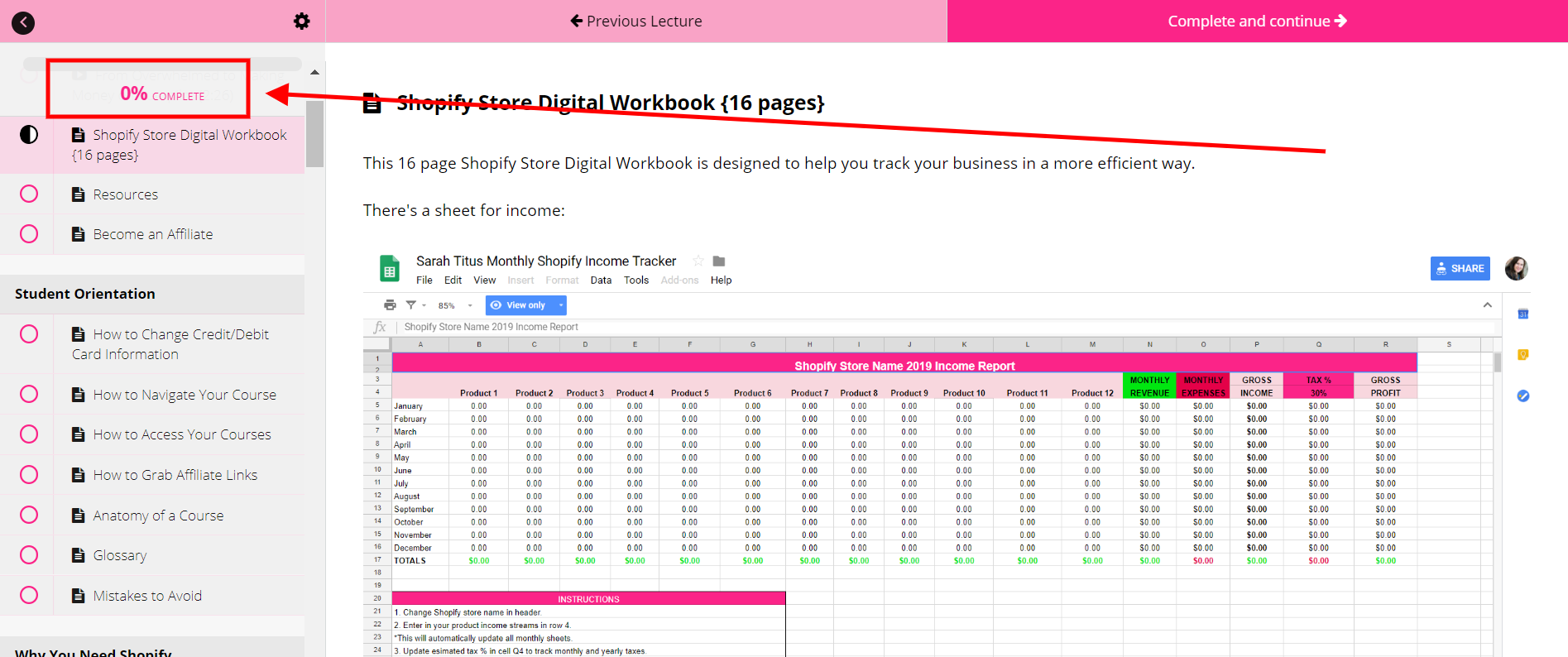Click document icon beside Mistakes to Avoid

tap(79, 596)
